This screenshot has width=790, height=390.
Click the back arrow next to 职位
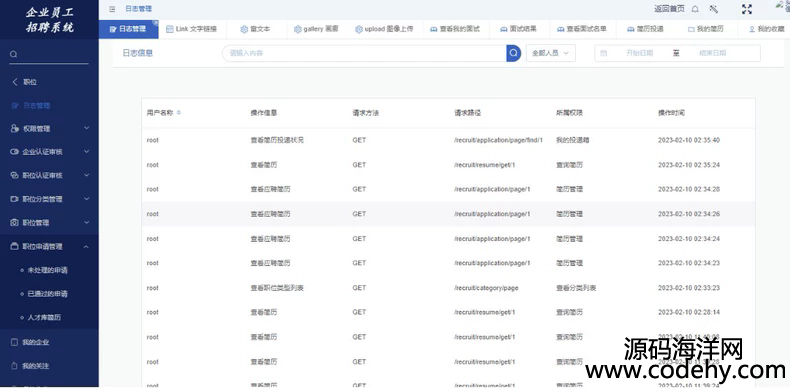(15, 82)
